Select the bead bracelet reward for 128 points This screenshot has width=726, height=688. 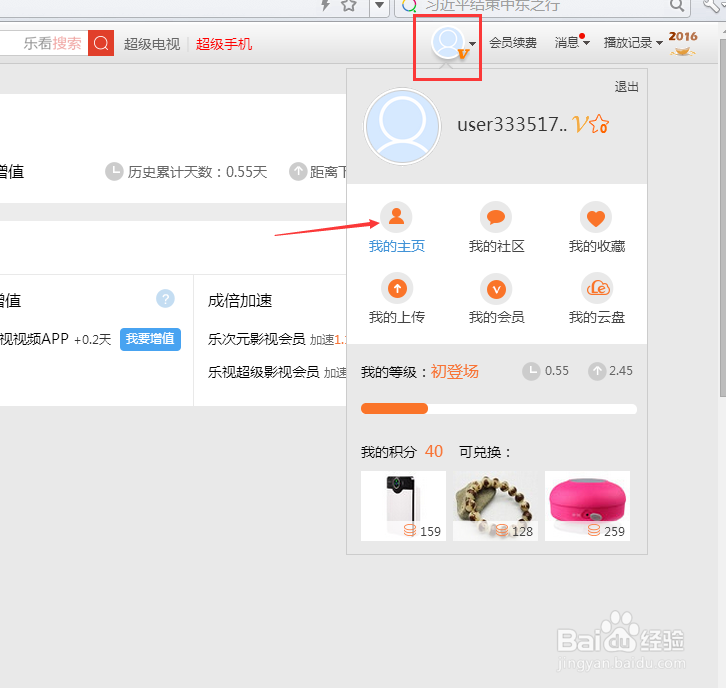(495, 506)
